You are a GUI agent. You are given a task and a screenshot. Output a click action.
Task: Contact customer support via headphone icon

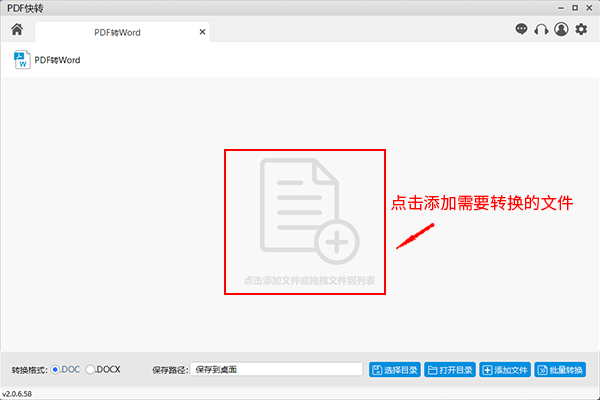541,30
